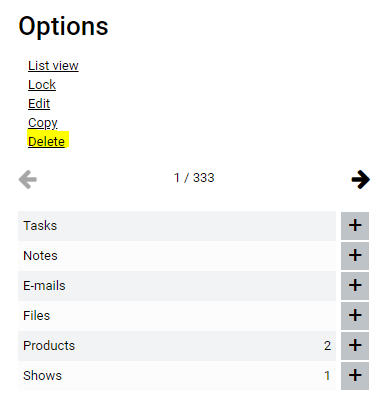Go to previous record arrow
The height and width of the screenshot is (408, 384).
[28, 179]
